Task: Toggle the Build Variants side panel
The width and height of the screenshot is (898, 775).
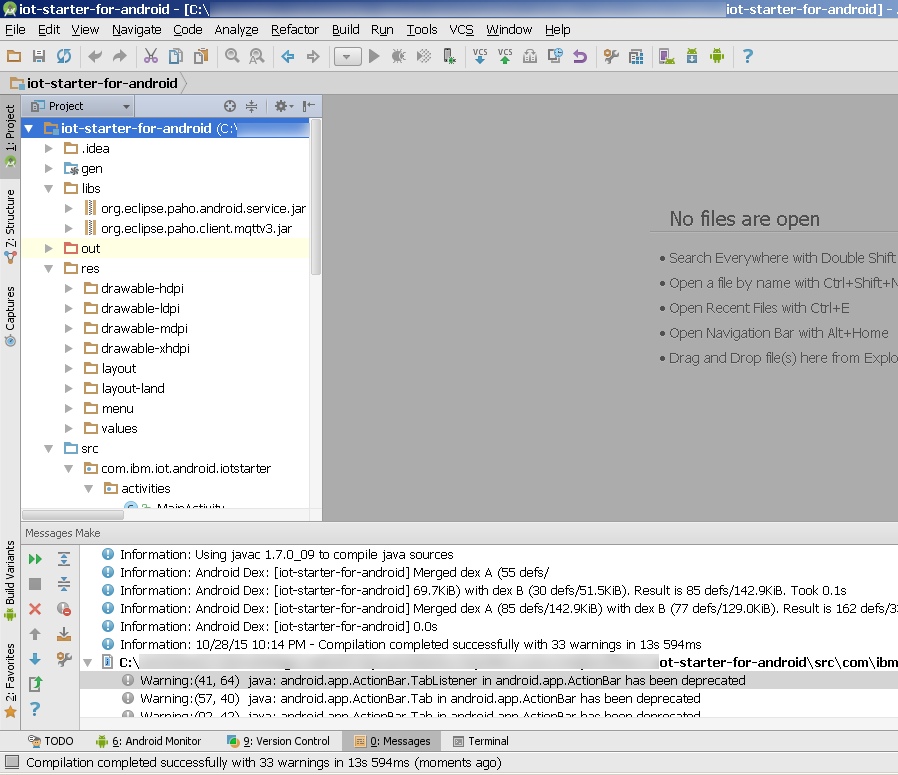Action: pos(10,581)
